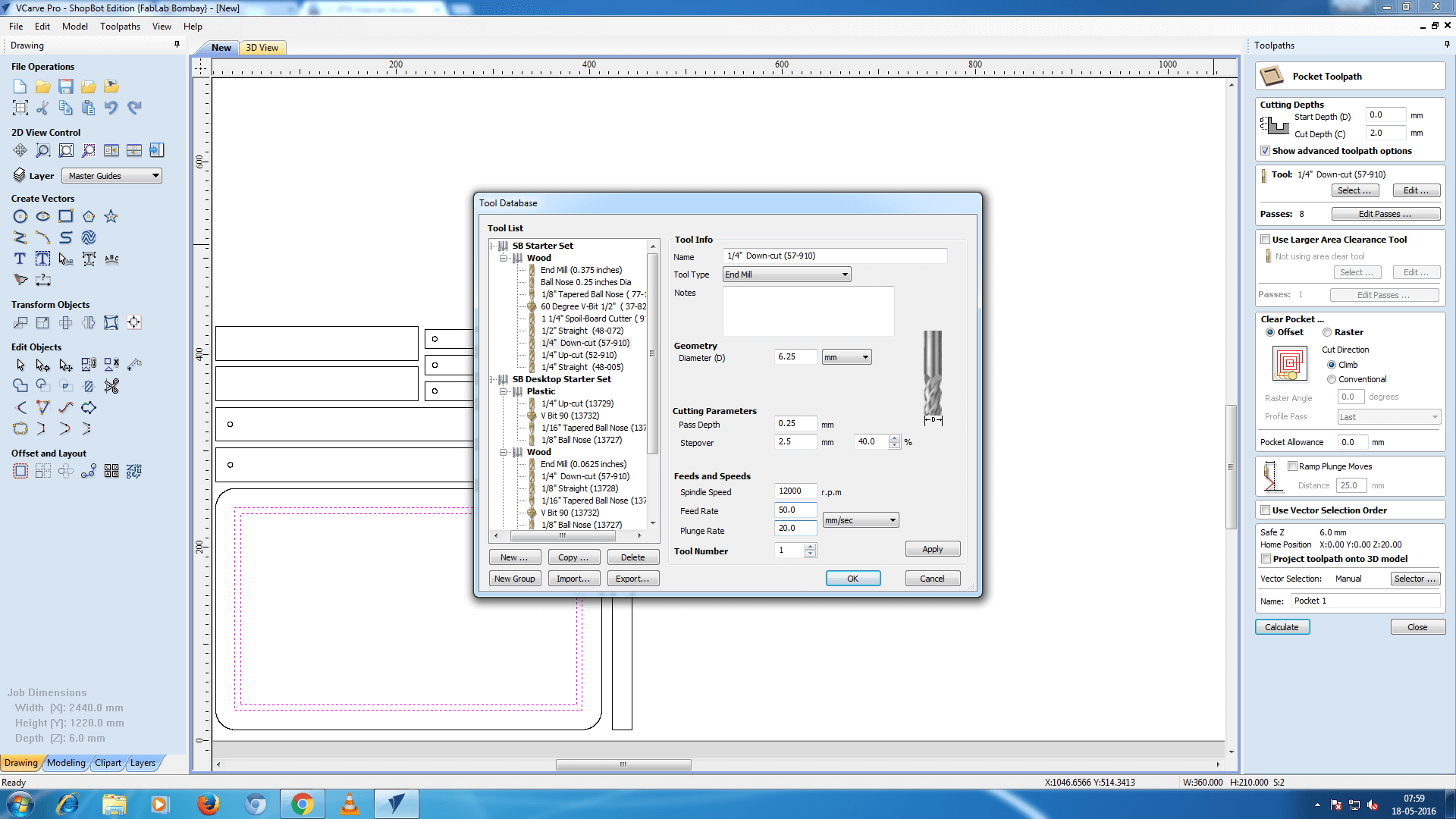Click the redo arrow icon
Image resolution: width=1456 pixels, height=819 pixels.
134,108
